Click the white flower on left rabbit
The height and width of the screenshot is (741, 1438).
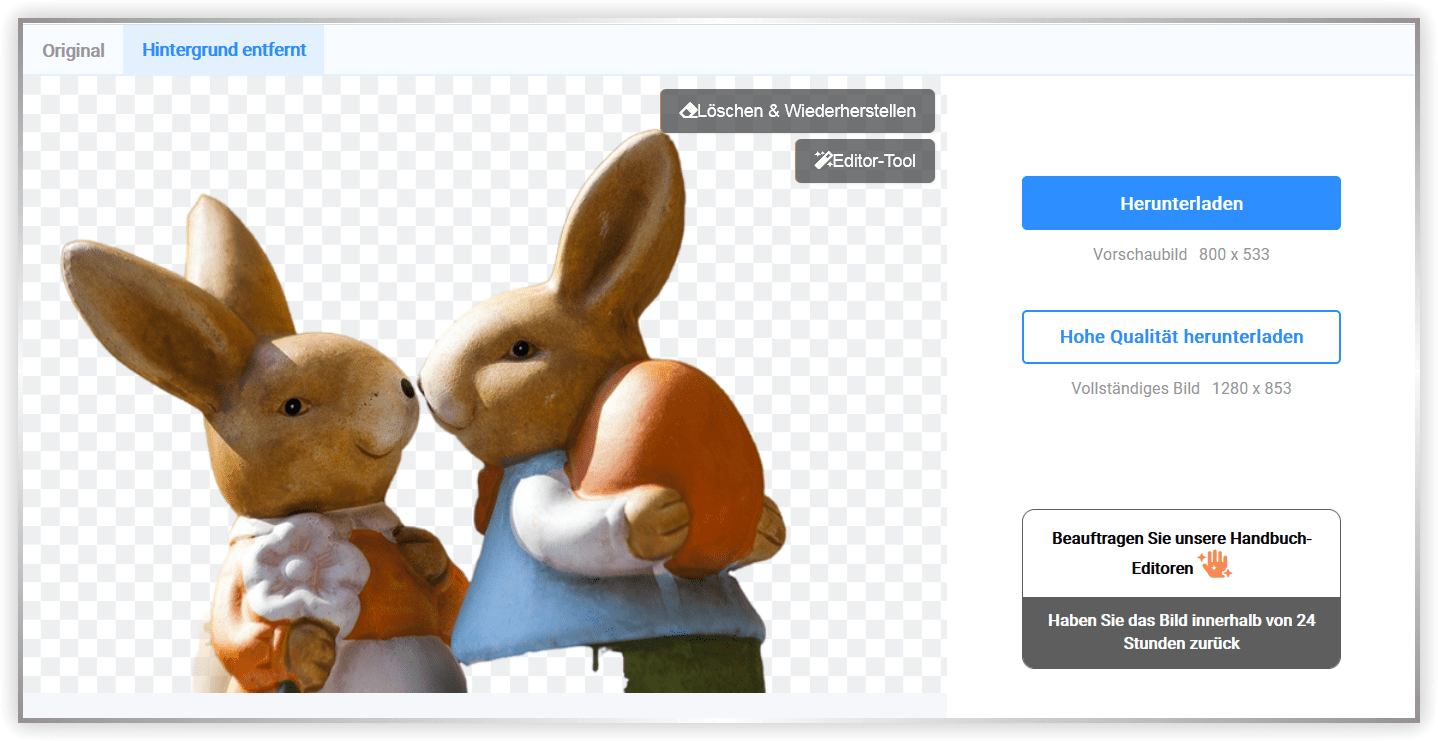click(300, 570)
